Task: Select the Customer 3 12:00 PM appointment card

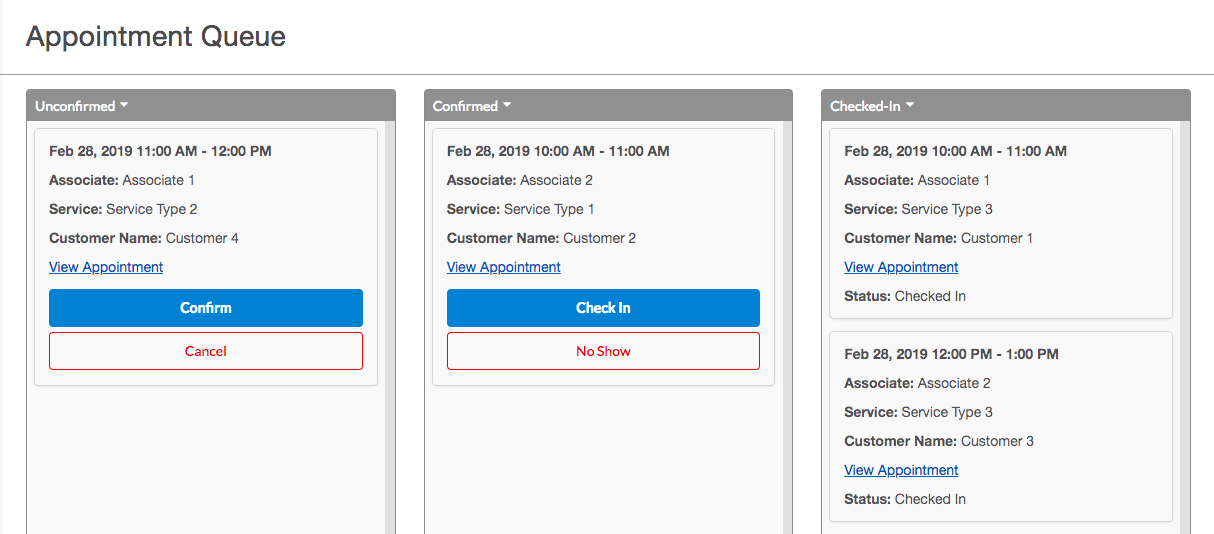Action: pos(1001,426)
